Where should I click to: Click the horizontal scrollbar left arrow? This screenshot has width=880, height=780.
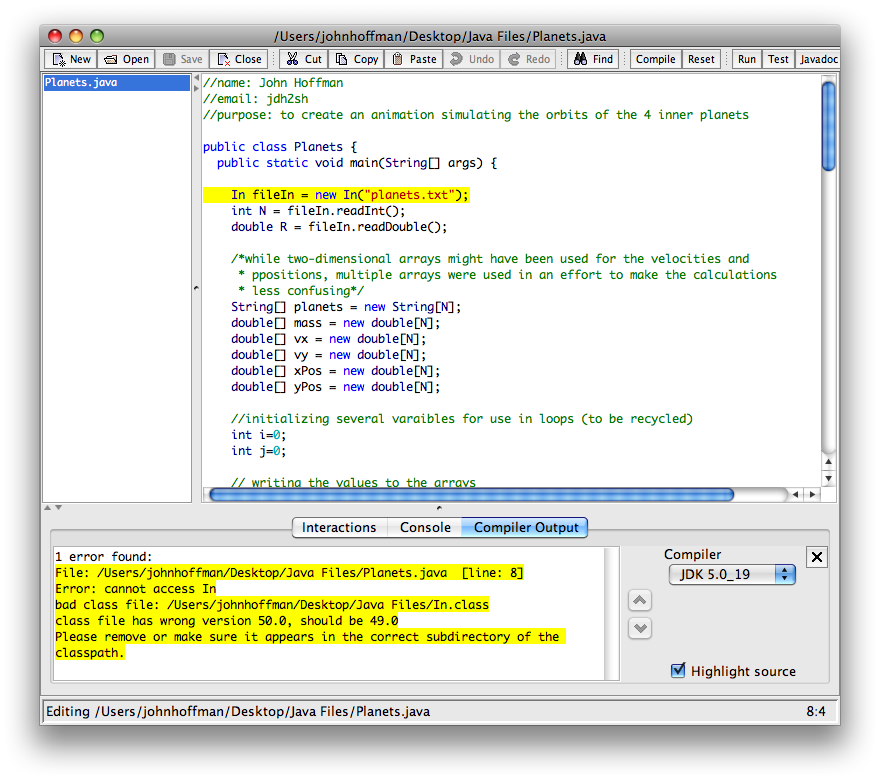795,494
